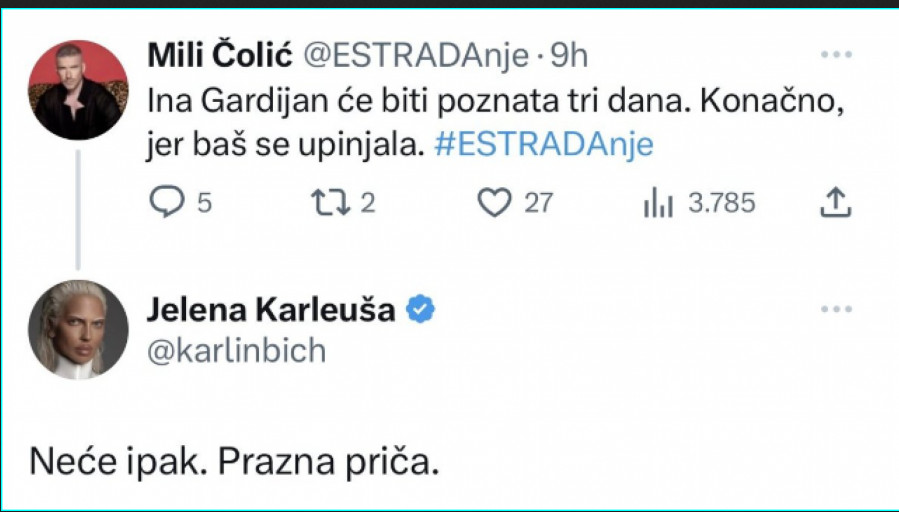
Task: Follow the #ESTRADAnje hashtag link
Action: (545, 145)
